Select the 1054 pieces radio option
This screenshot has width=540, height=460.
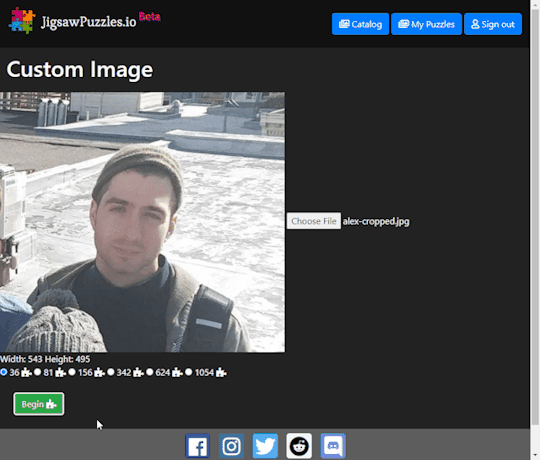188,372
